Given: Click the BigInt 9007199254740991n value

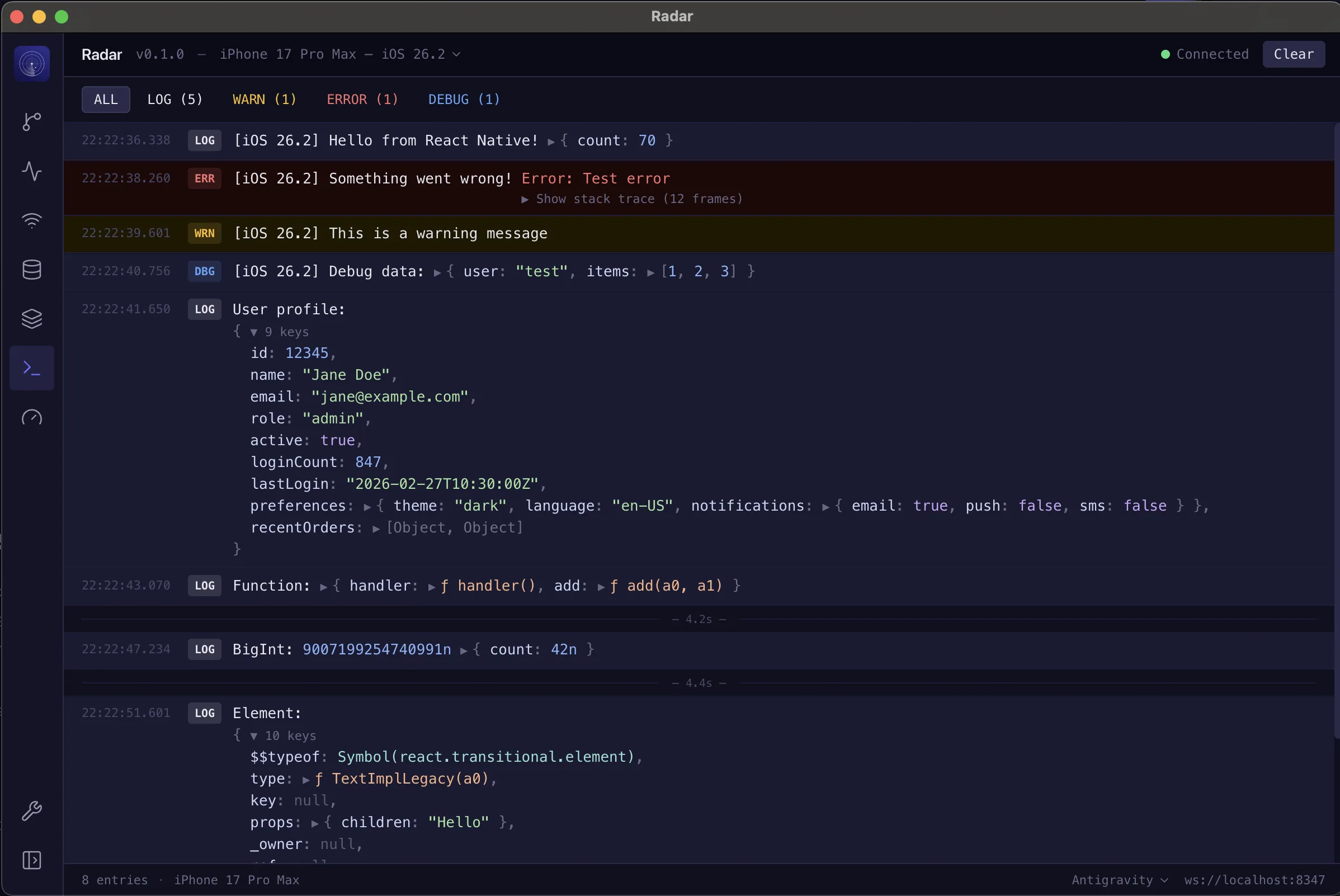Looking at the screenshot, I should click(x=376, y=649).
